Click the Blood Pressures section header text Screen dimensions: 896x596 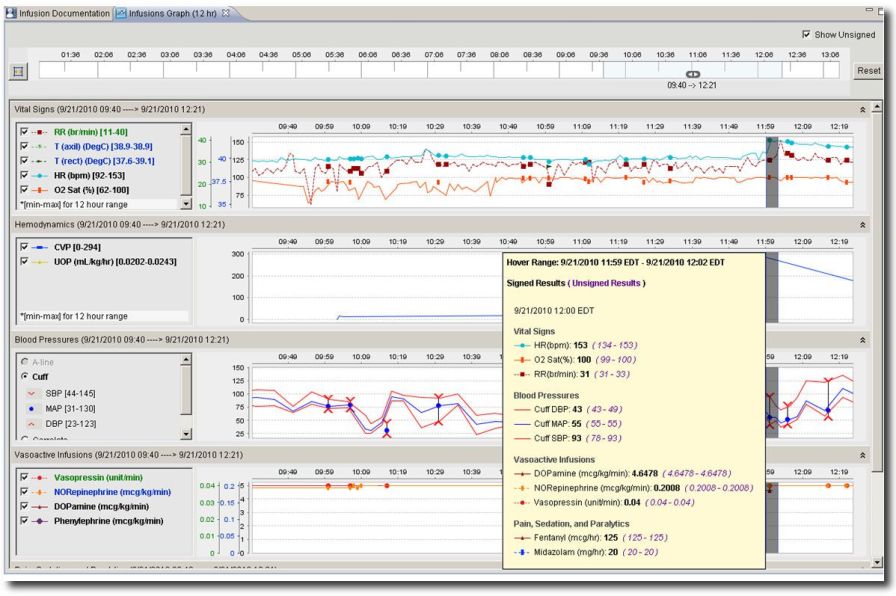click(122, 339)
